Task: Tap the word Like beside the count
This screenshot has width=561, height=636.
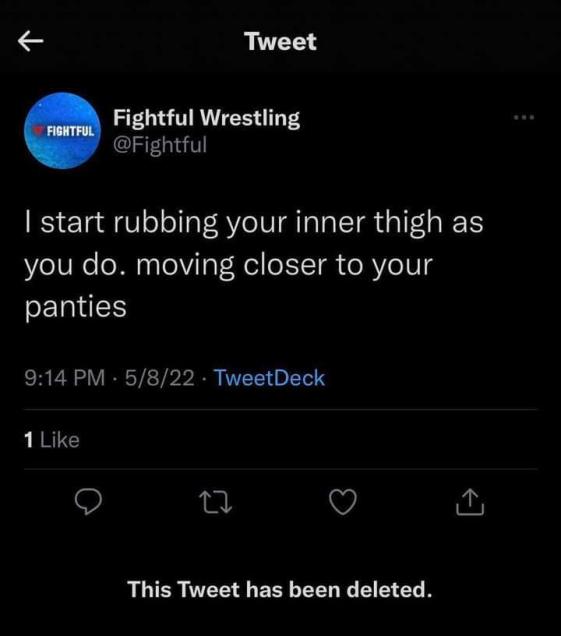Action: (x=60, y=440)
